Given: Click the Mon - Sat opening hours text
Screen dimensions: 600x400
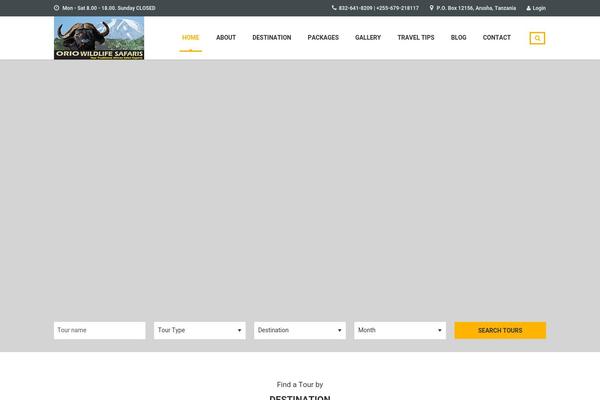Looking at the screenshot, I should (109, 8).
